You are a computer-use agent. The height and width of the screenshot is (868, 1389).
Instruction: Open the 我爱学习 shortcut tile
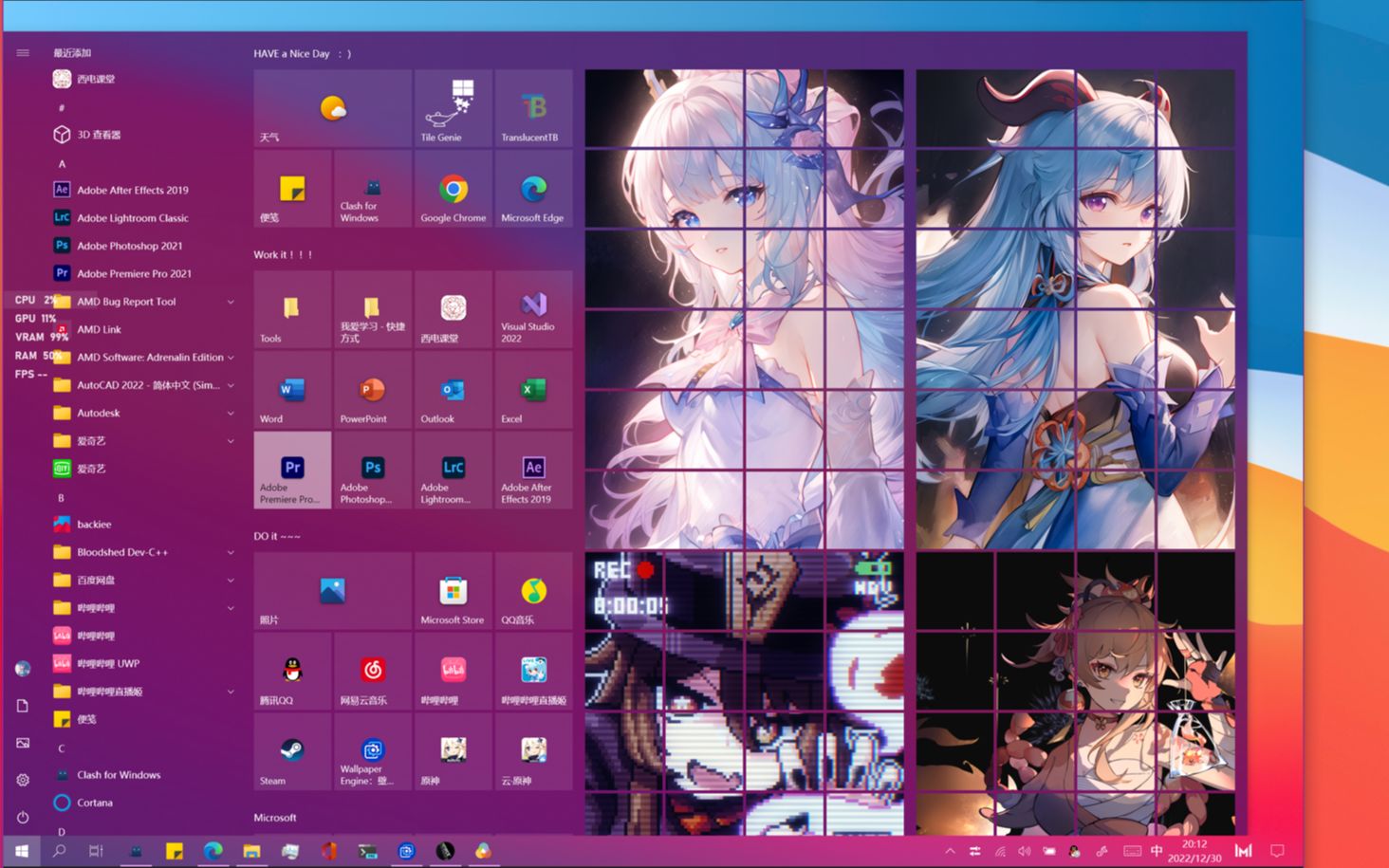tap(373, 308)
